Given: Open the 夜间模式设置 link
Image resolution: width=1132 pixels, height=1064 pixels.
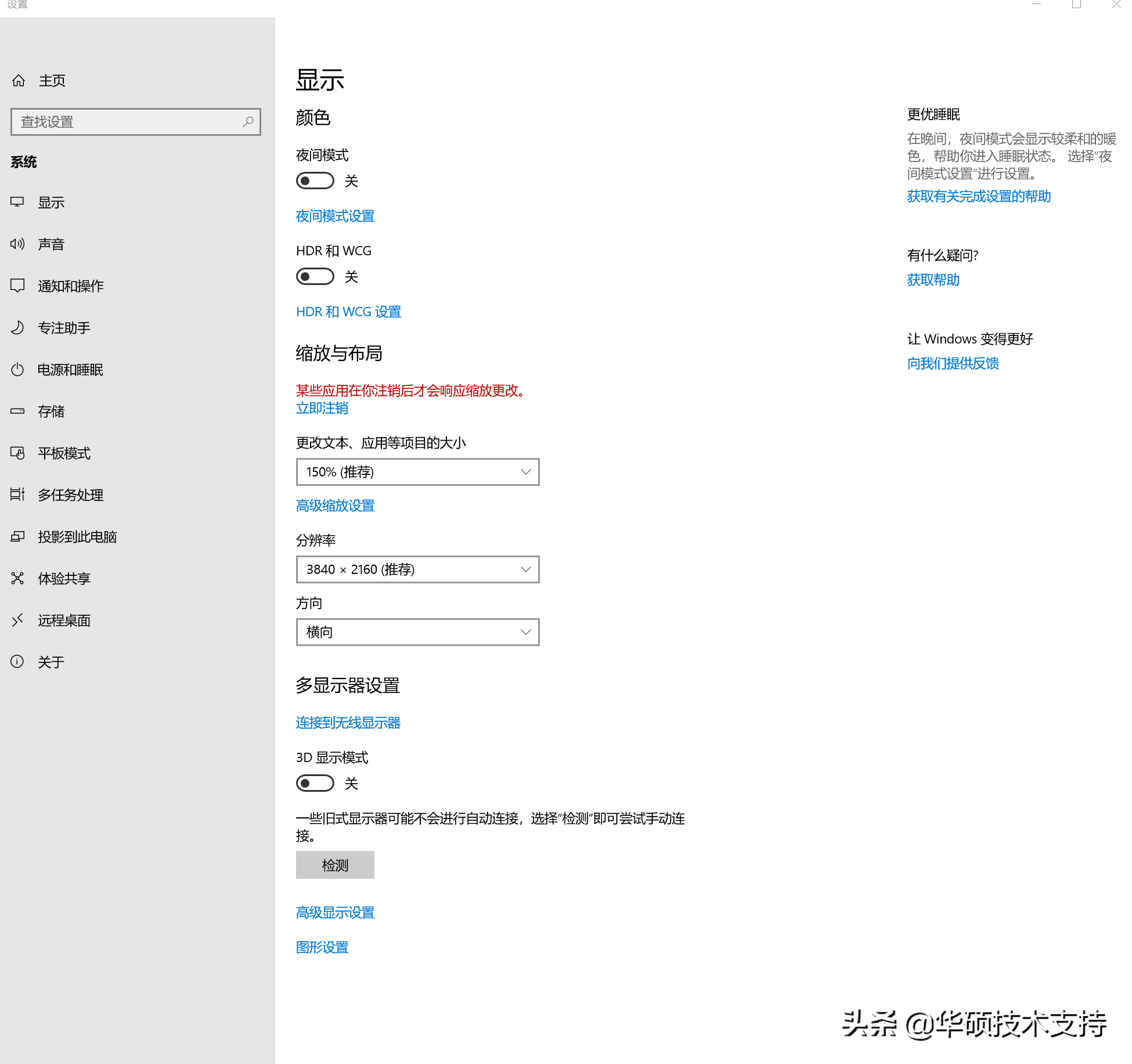Looking at the screenshot, I should pyautogui.click(x=335, y=216).
